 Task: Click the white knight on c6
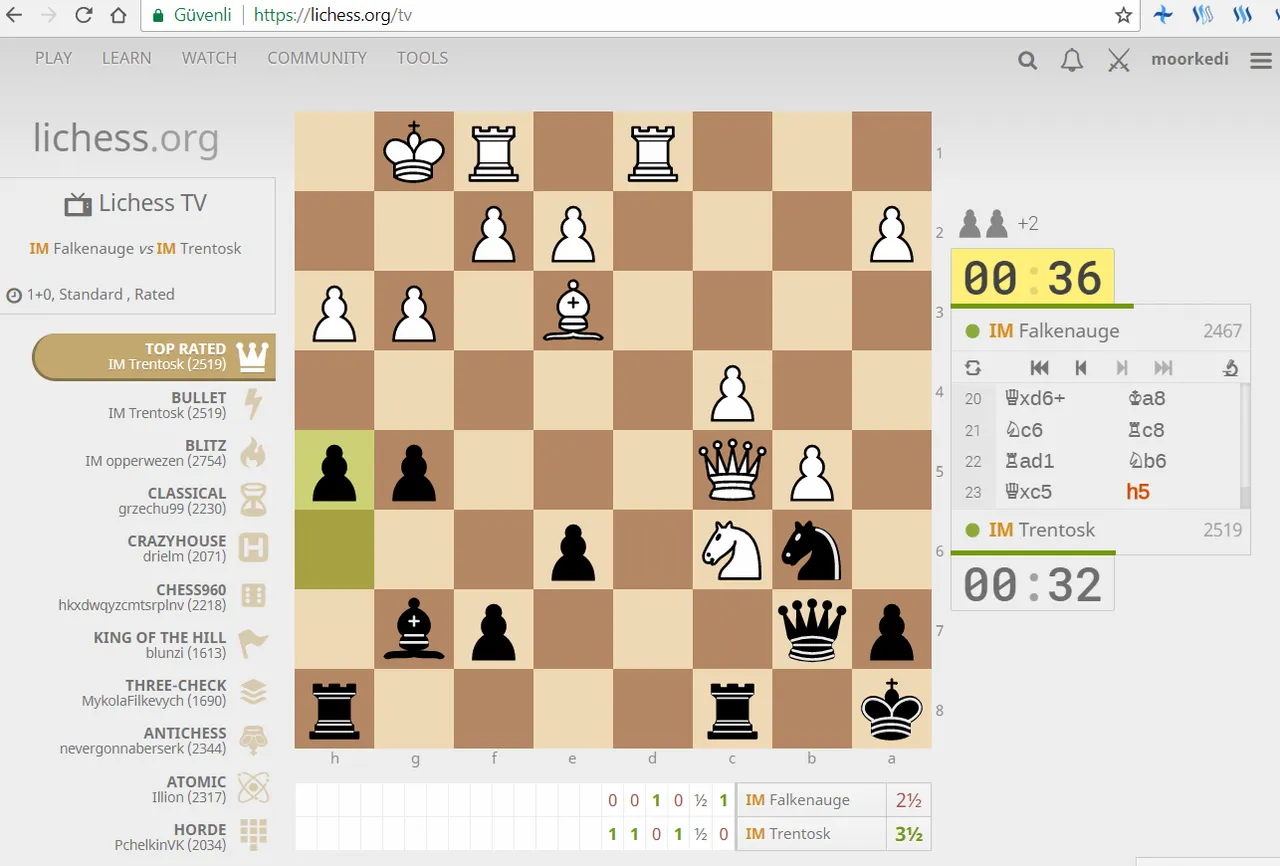pyautogui.click(x=733, y=549)
